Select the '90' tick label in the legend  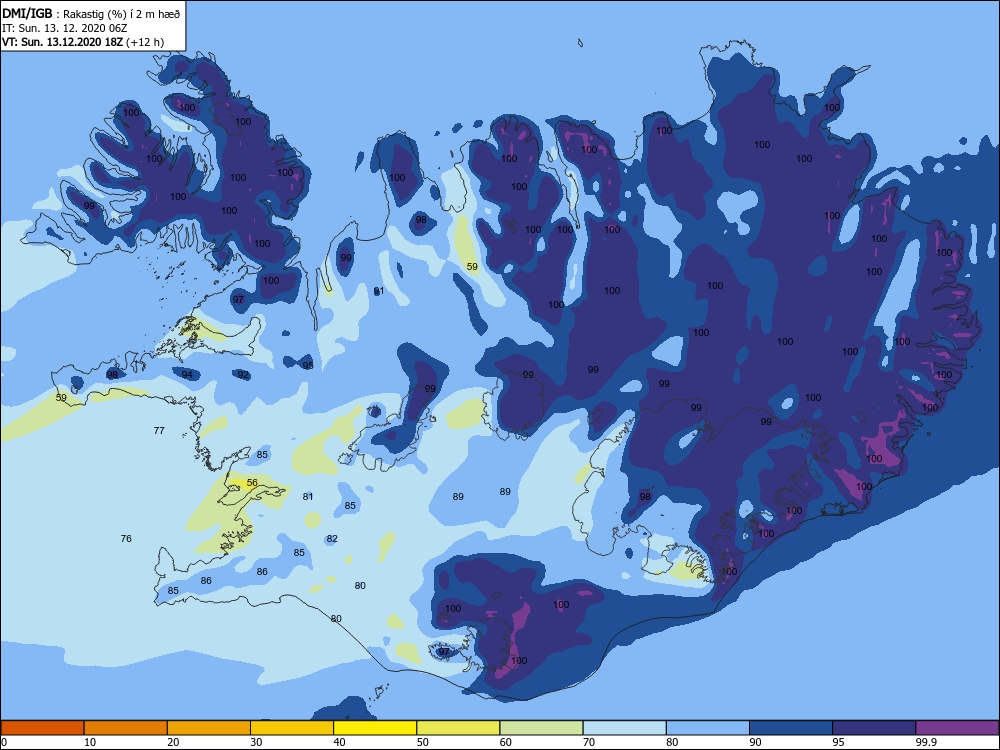coord(756,742)
